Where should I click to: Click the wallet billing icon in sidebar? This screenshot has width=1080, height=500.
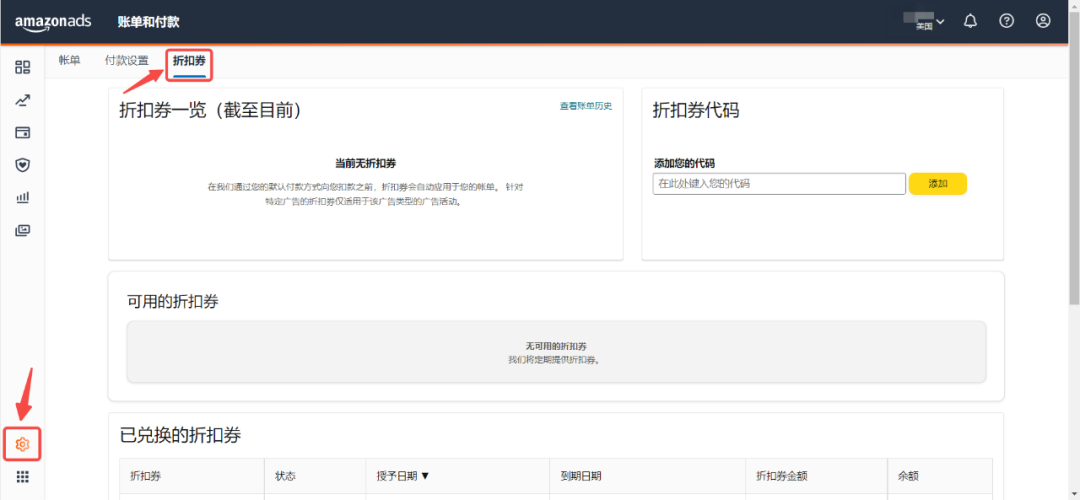coord(22,132)
